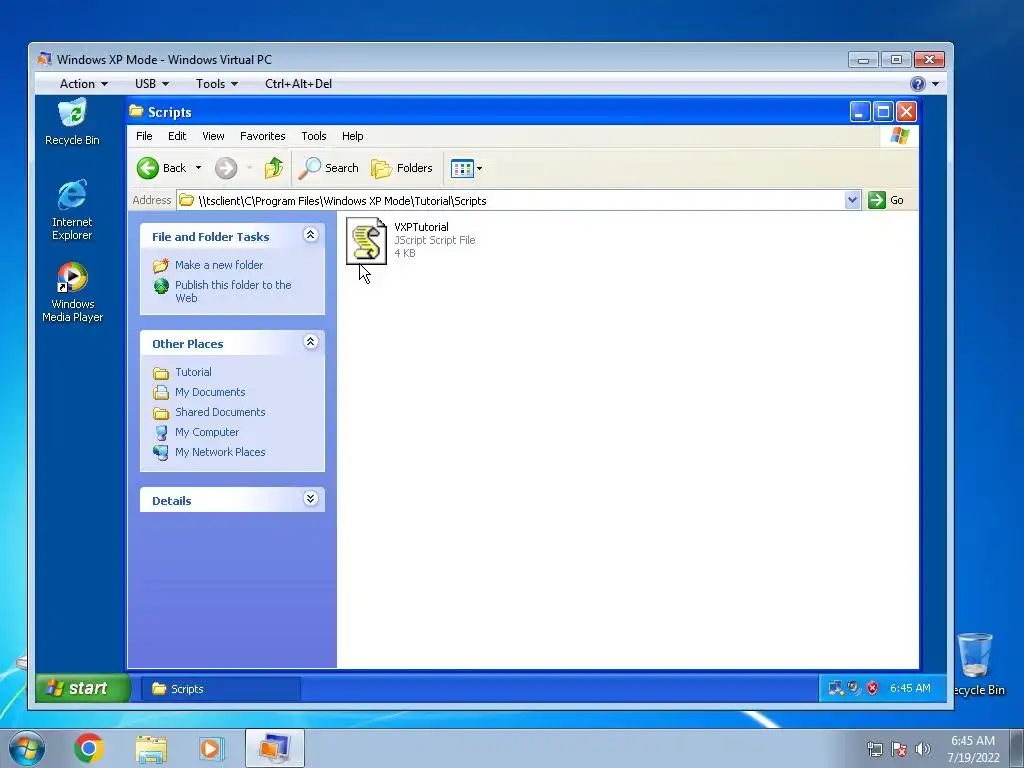
Task: Open Windows Explorer from Windows 7 taskbar
Action: [151, 749]
